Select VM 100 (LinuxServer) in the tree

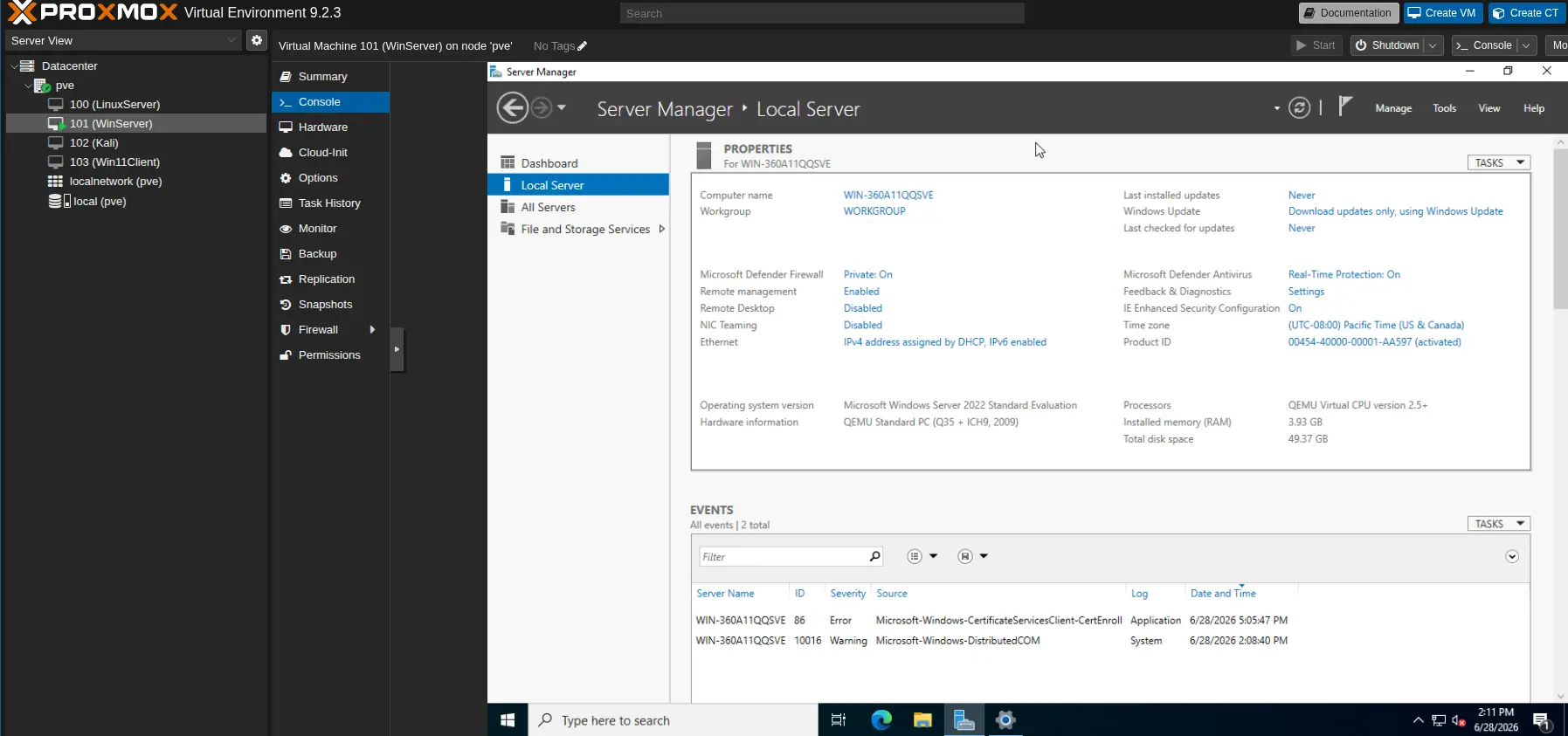coord(114,104)
